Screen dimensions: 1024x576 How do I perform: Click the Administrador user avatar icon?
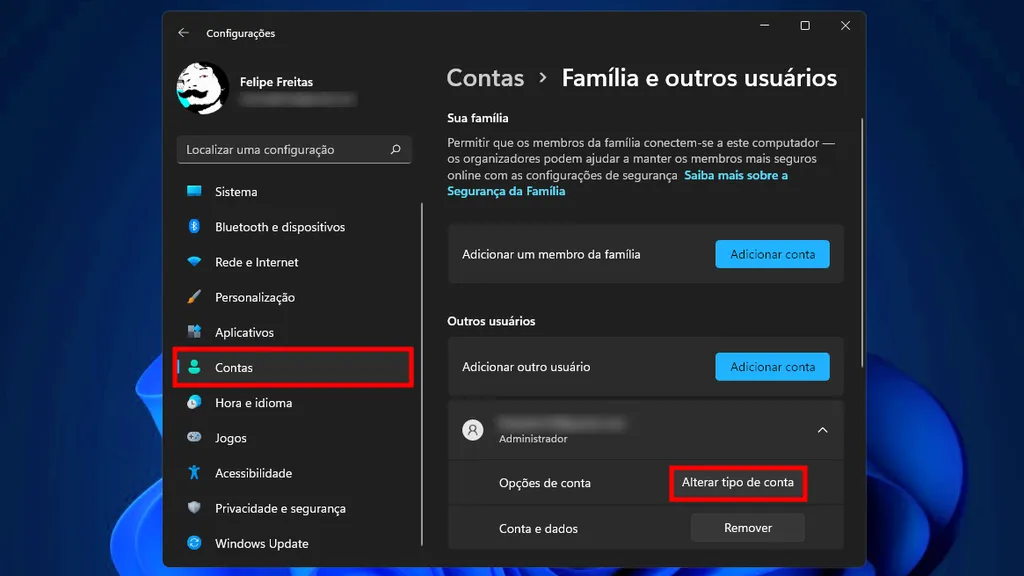(x=473, y=430)
